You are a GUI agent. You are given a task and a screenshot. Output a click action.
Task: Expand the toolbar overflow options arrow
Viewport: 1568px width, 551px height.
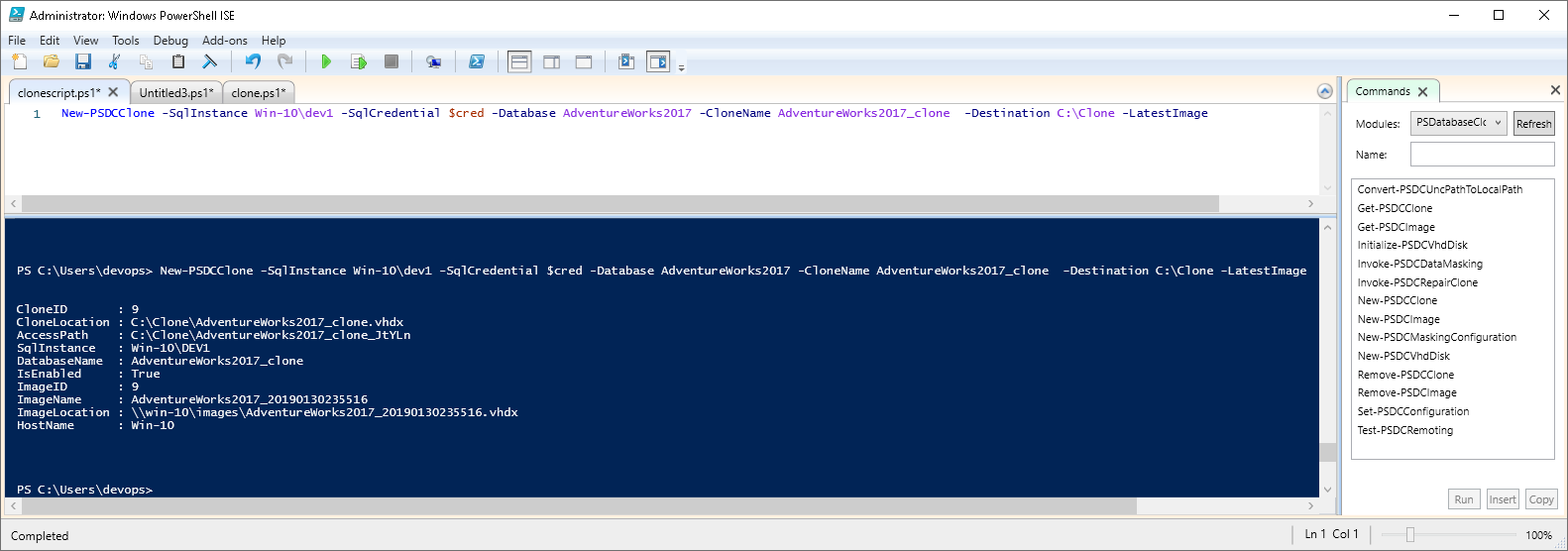coord(682,67)
